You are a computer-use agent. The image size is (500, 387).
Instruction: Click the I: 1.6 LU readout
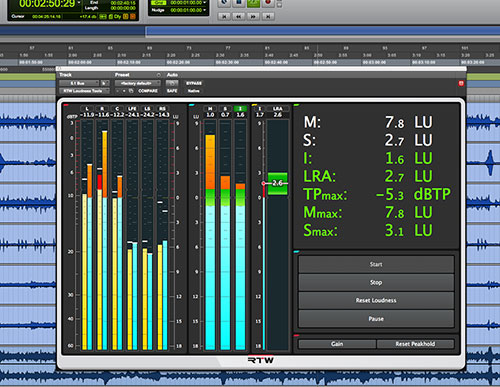tap(368, 158)
